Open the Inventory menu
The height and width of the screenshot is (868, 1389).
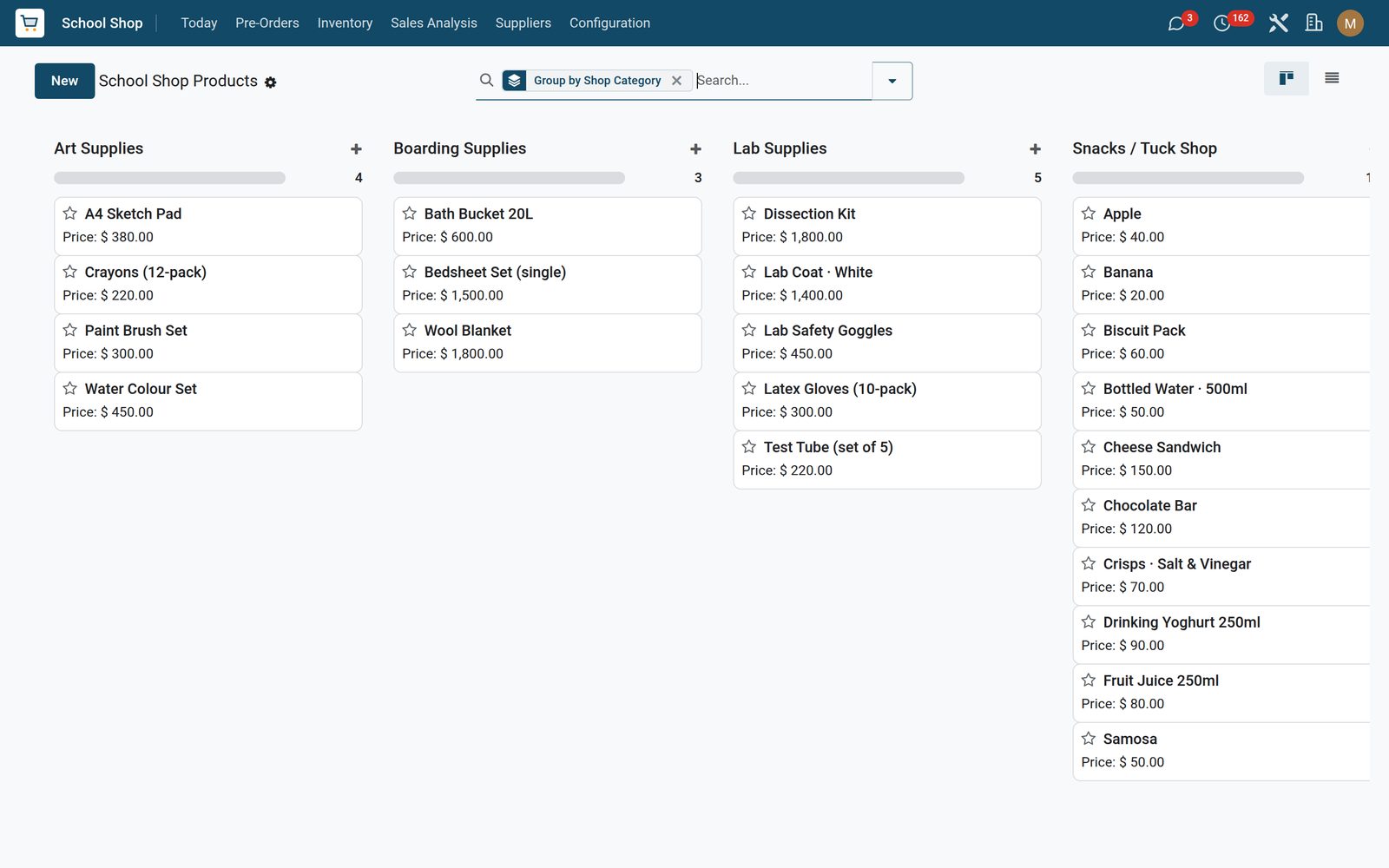click(x=345, y=23)
